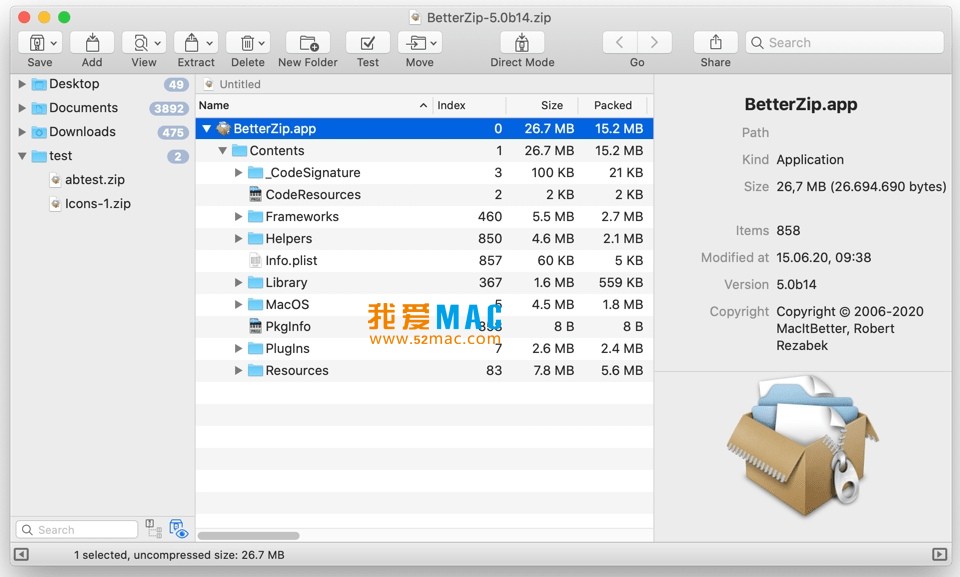Go forward with the right arrow button
The height and width of the screenshot is (577, 960).
coord(654,42)
